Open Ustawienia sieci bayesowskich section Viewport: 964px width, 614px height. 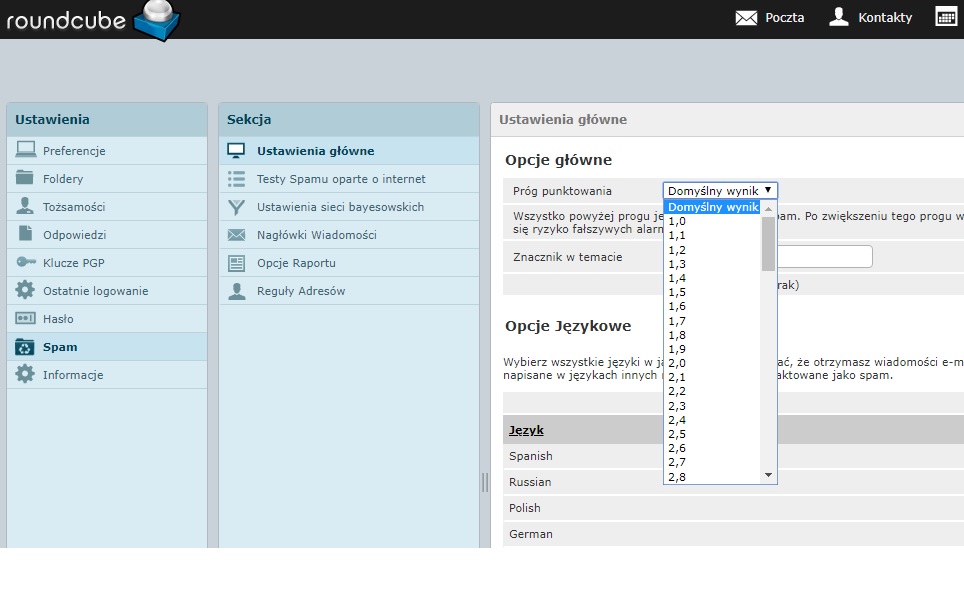tap(340, 207)
